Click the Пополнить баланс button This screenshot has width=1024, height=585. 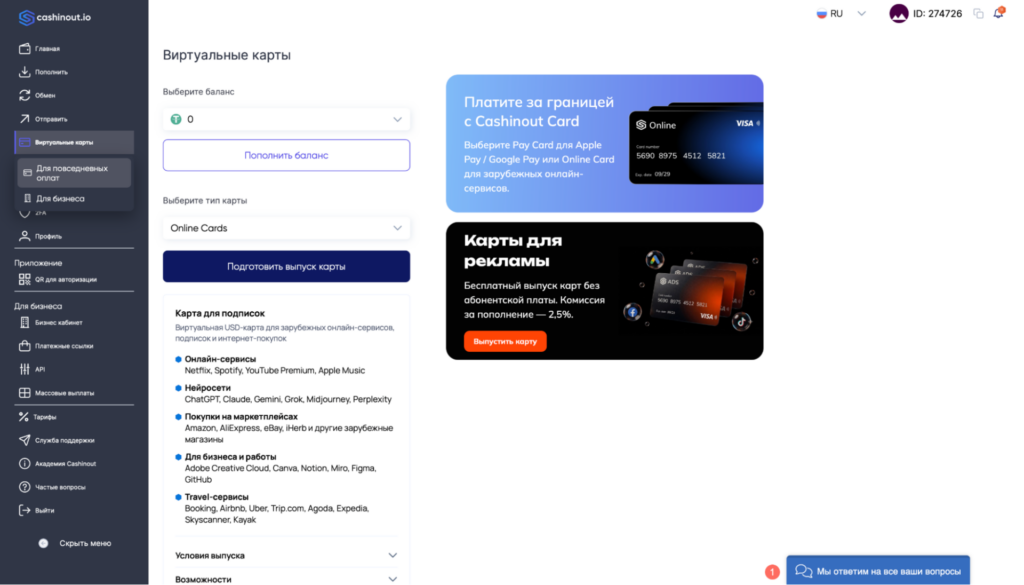click(x=286, y=155)
